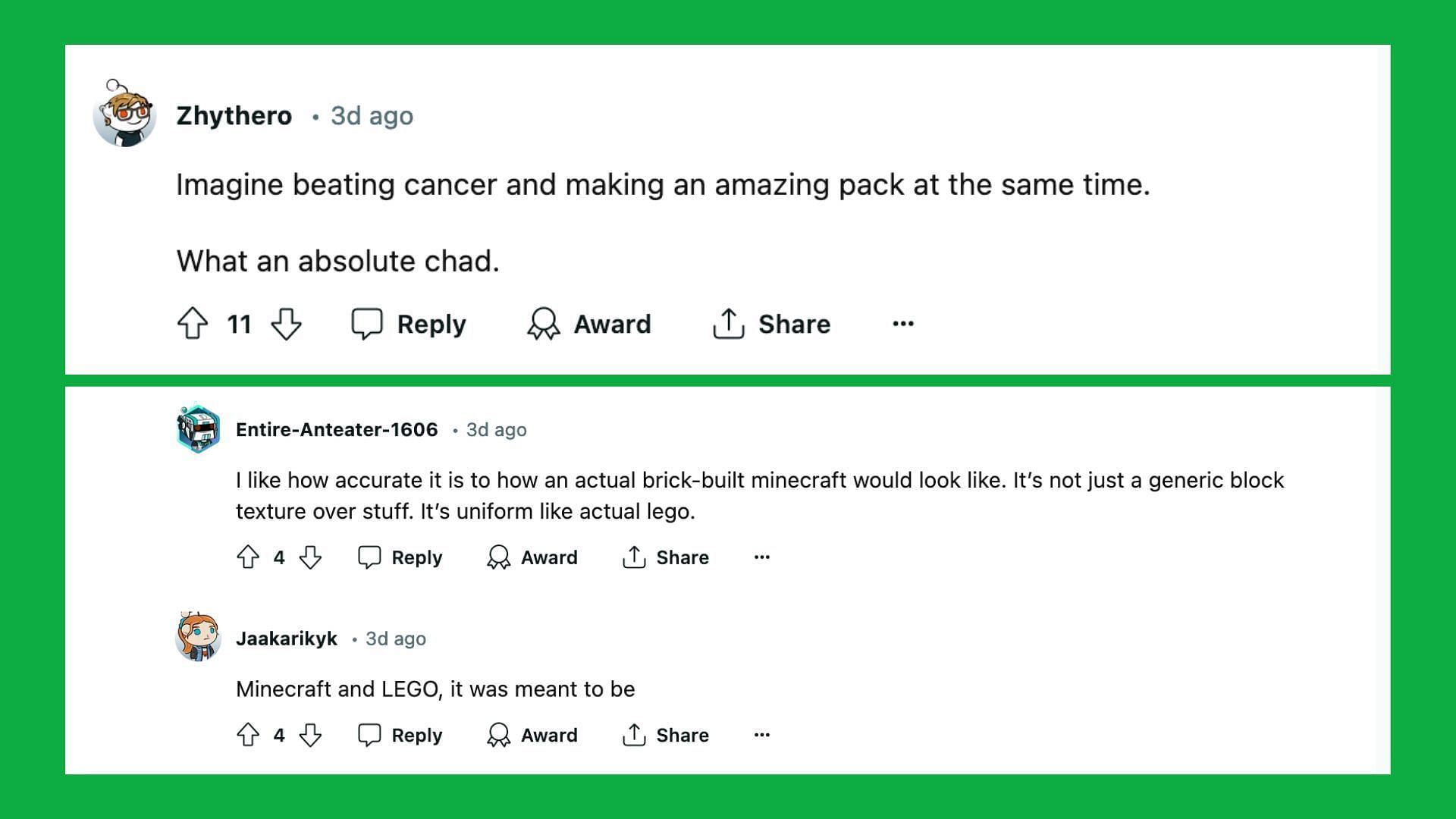Click the Share button on Entire-Anteater-1606's comment

pyautogui.click(x=669, y=556)
